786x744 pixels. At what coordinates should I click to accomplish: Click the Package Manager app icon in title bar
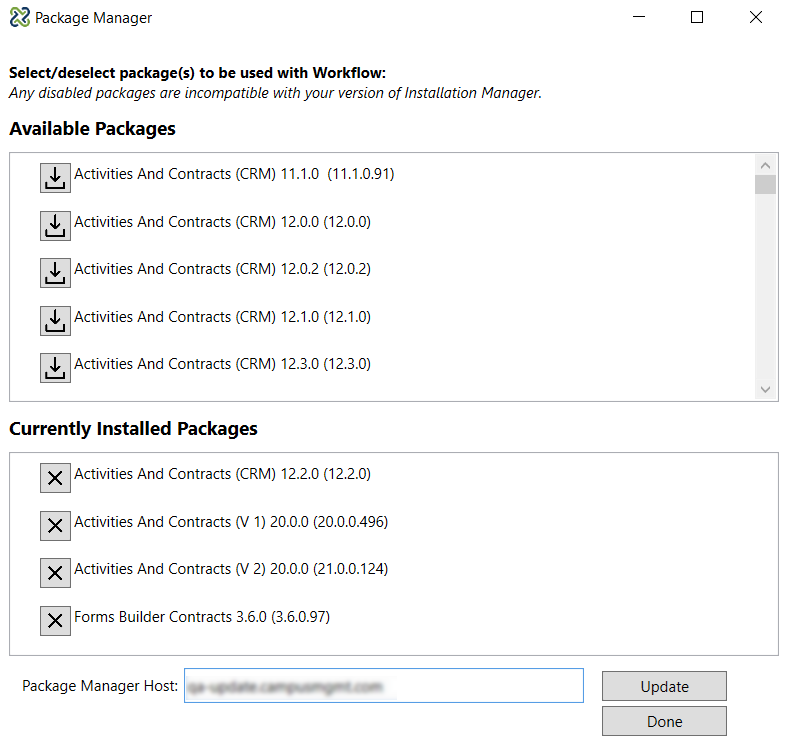pyautogui.click(x=19, y=18)
